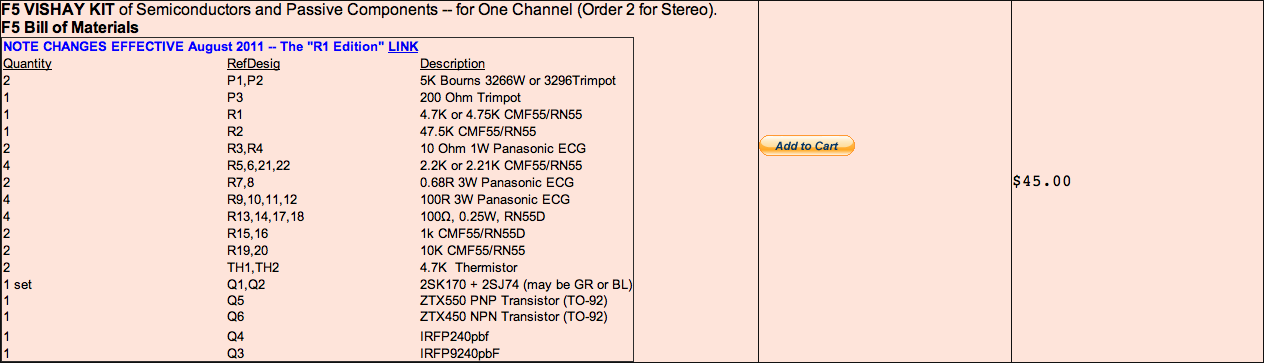
Task: Click the $45.00 price text
Action: 1042,181
